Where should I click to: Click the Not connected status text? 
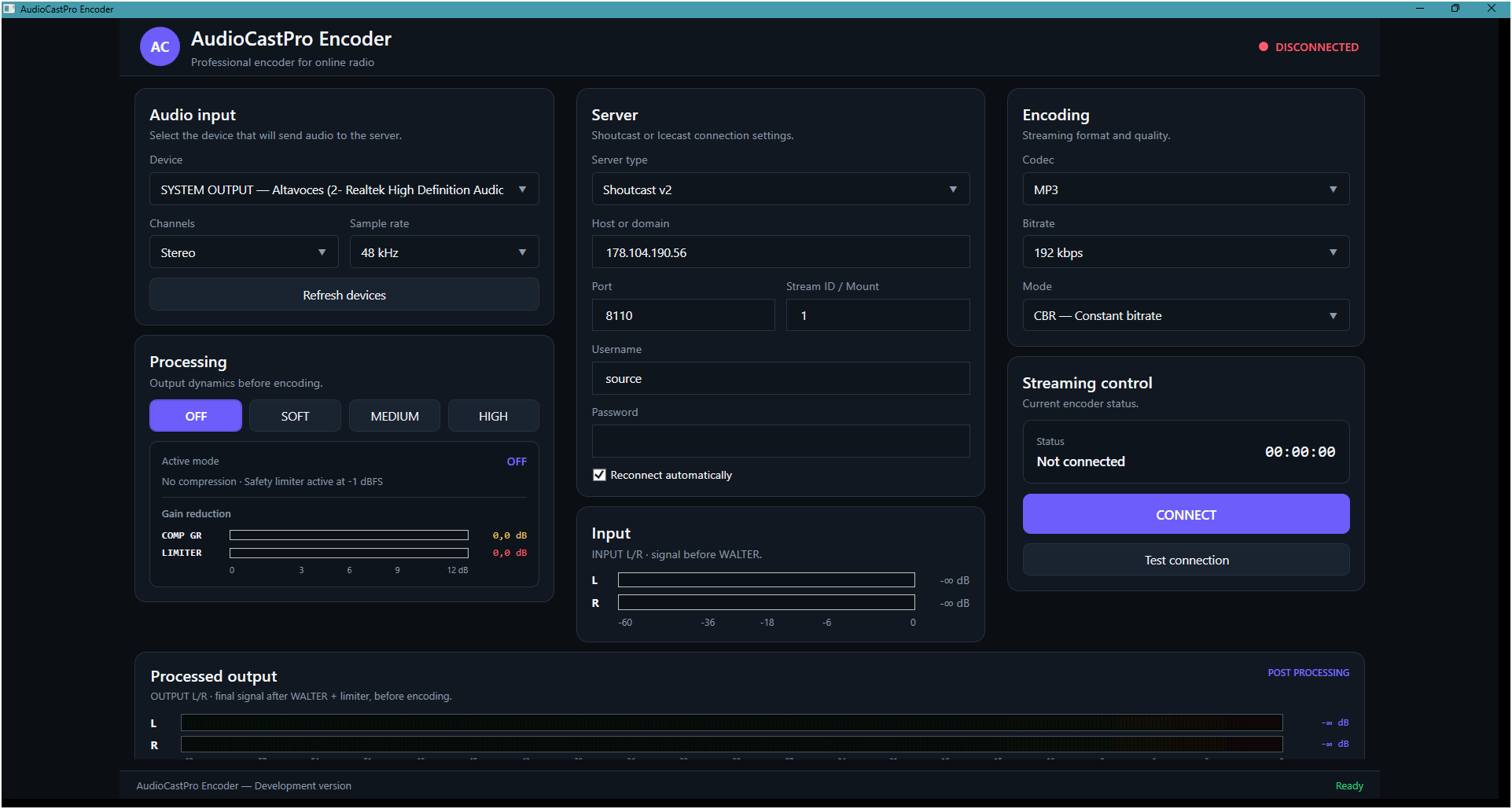point(1080,461)
